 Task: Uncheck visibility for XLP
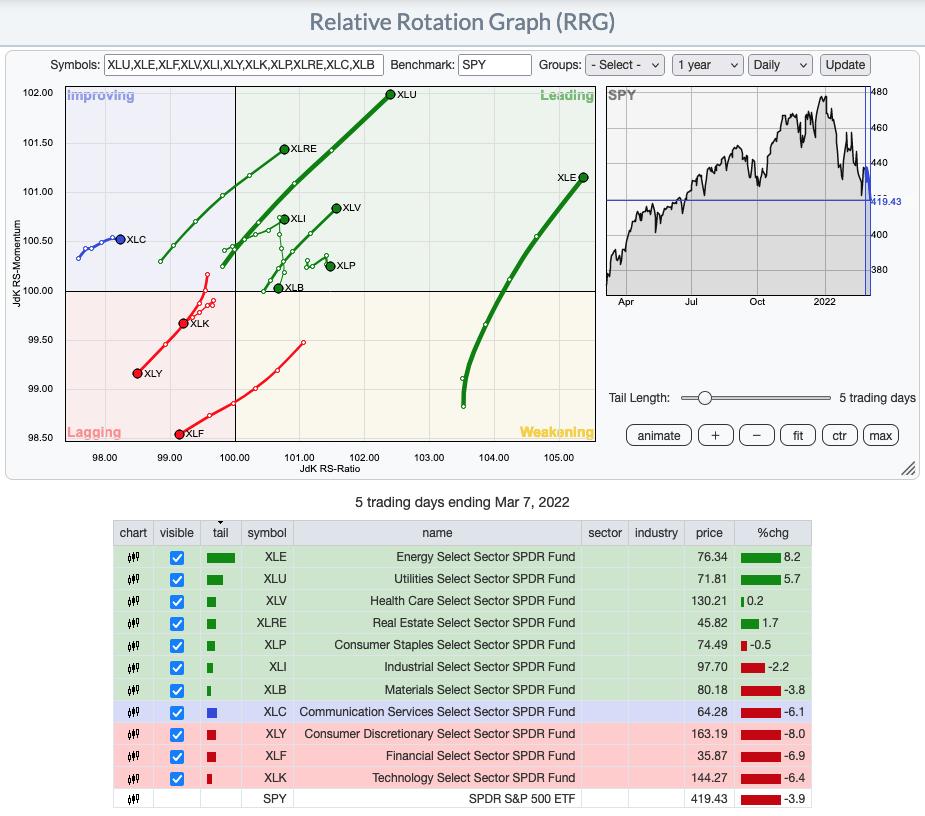[x=176, y=646]
